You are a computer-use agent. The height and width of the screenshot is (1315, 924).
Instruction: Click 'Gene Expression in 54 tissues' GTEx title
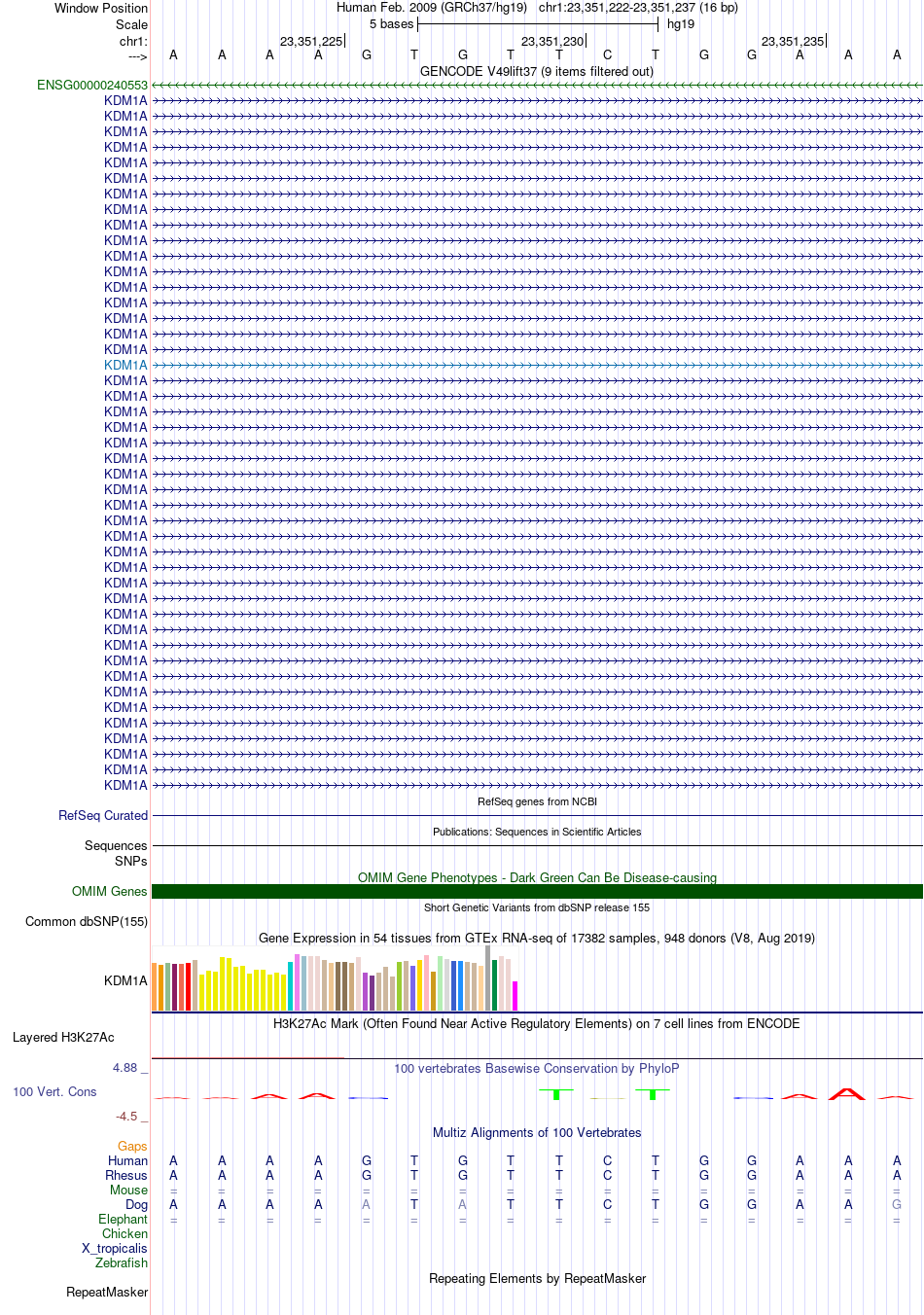point(537,939)
